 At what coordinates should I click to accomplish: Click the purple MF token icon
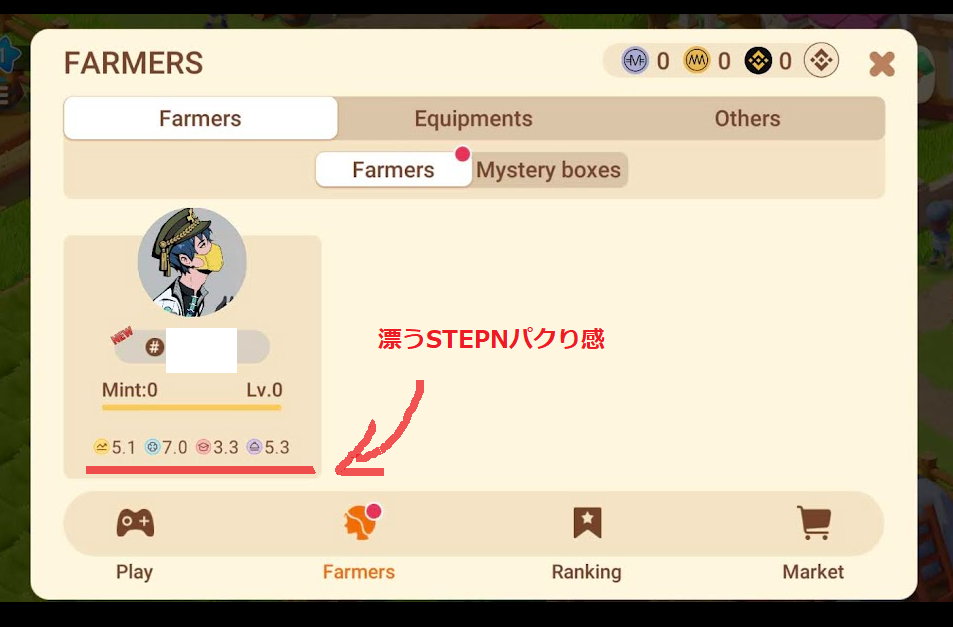pyautogui.click(x=635, y=61)
